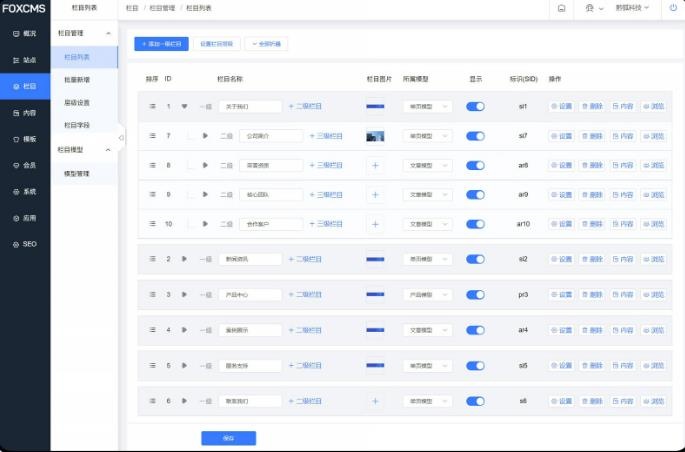
Task: Toggle display switch for row sl5
Action: (x=475, y=366)
